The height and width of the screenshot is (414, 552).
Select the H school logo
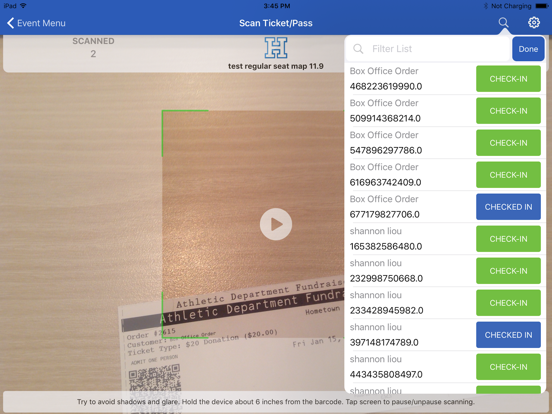coord(276,48)
